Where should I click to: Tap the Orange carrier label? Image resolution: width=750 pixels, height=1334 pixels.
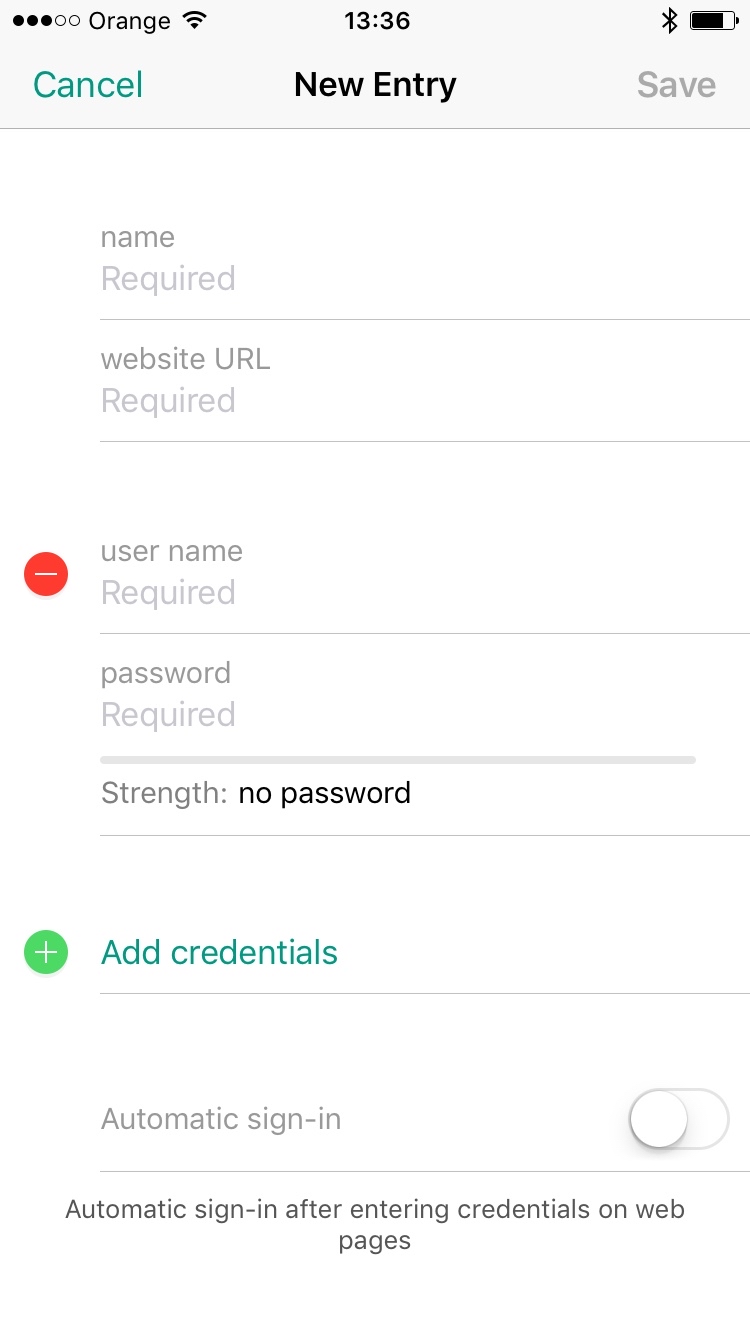(x=129, y=20)
